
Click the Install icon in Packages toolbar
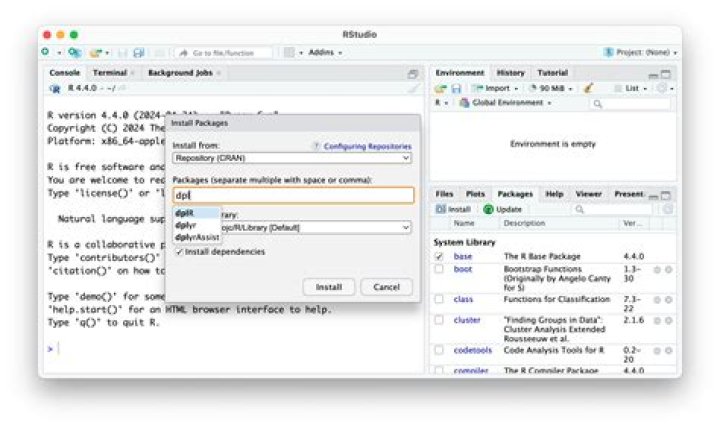click(440, 209)
